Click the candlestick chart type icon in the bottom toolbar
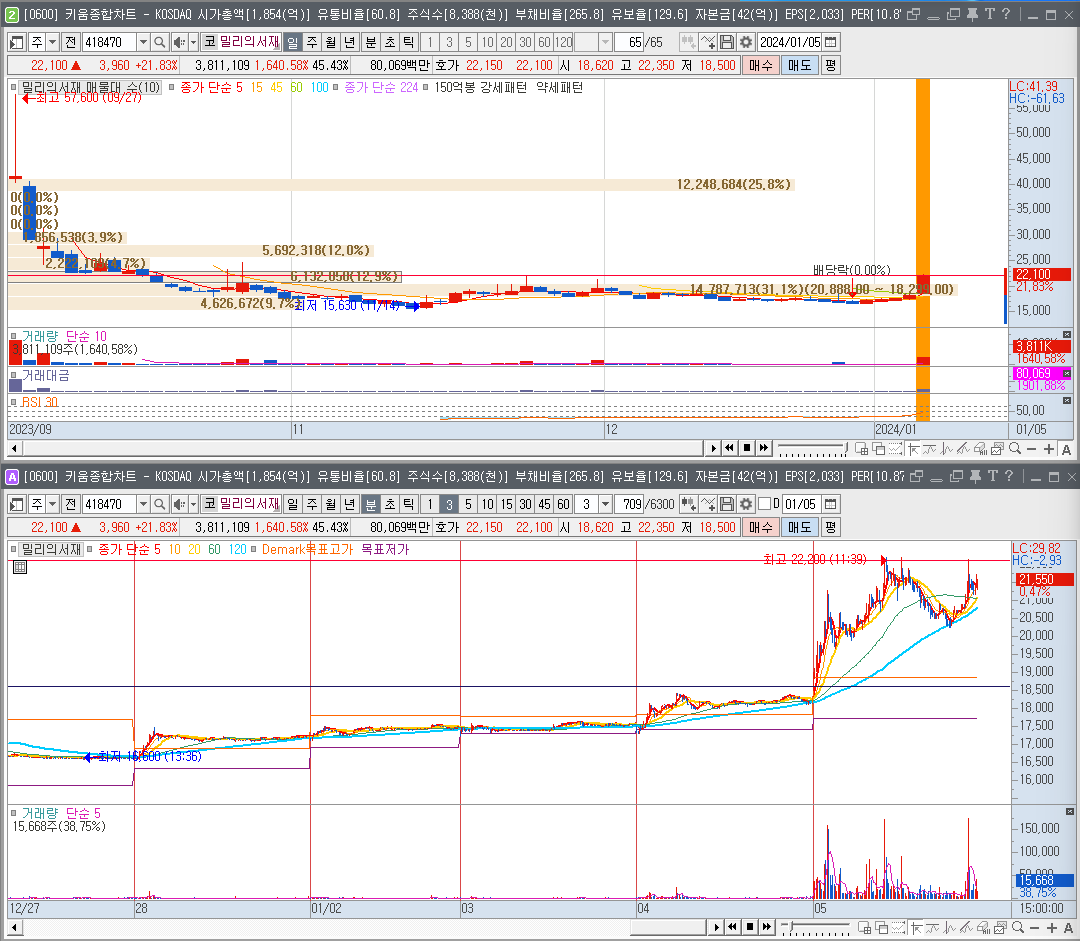 click(688, 504)
